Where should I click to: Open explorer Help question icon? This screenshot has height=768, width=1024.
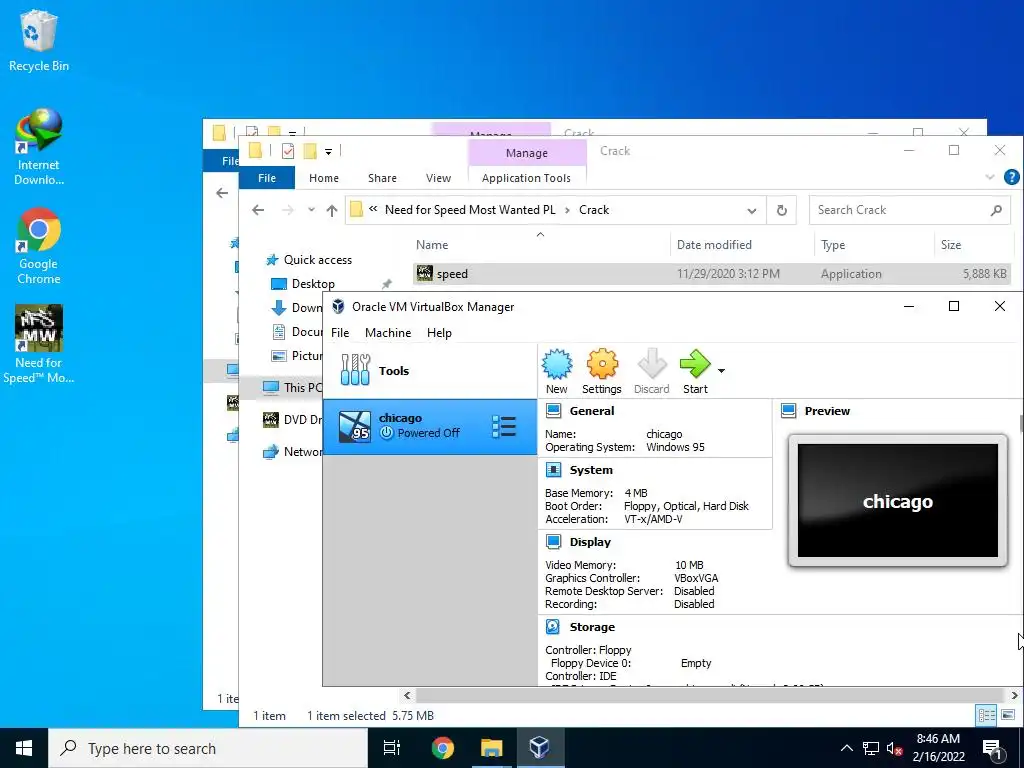click(x=1012, y=177)
